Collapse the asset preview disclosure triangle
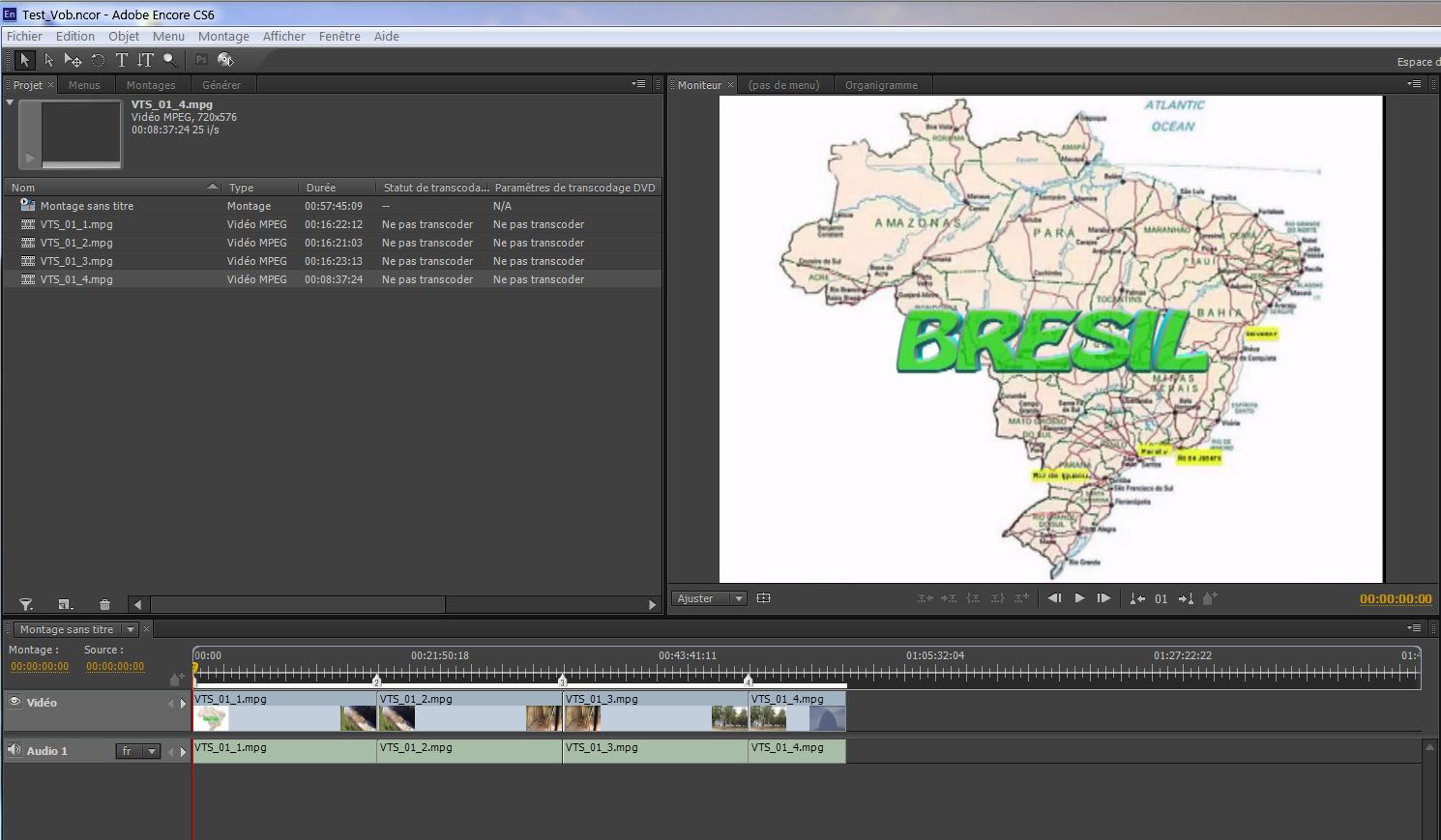This screenshot has height=840, width=1441. [x=10, y=102]
